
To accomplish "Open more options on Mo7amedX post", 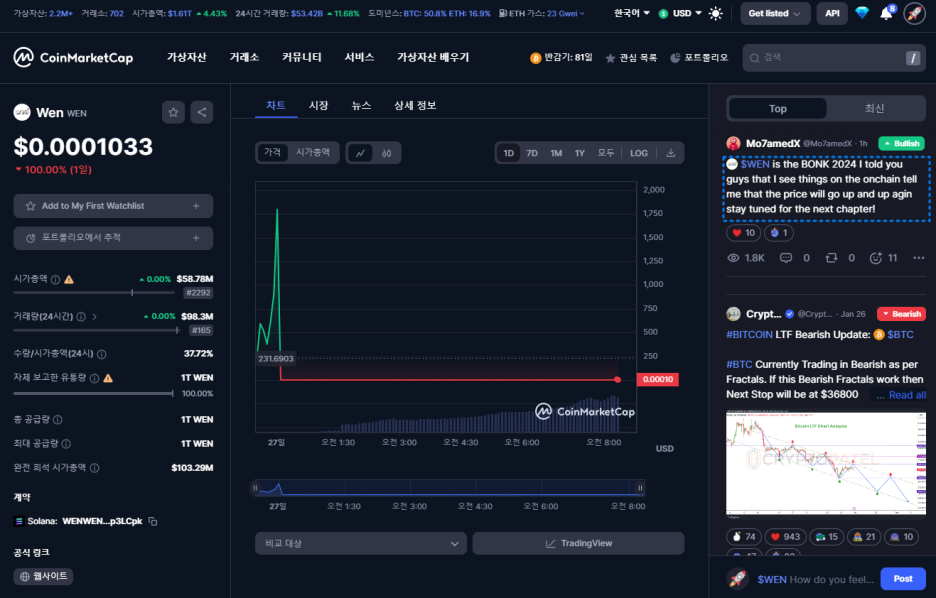I will pos(919,258).
